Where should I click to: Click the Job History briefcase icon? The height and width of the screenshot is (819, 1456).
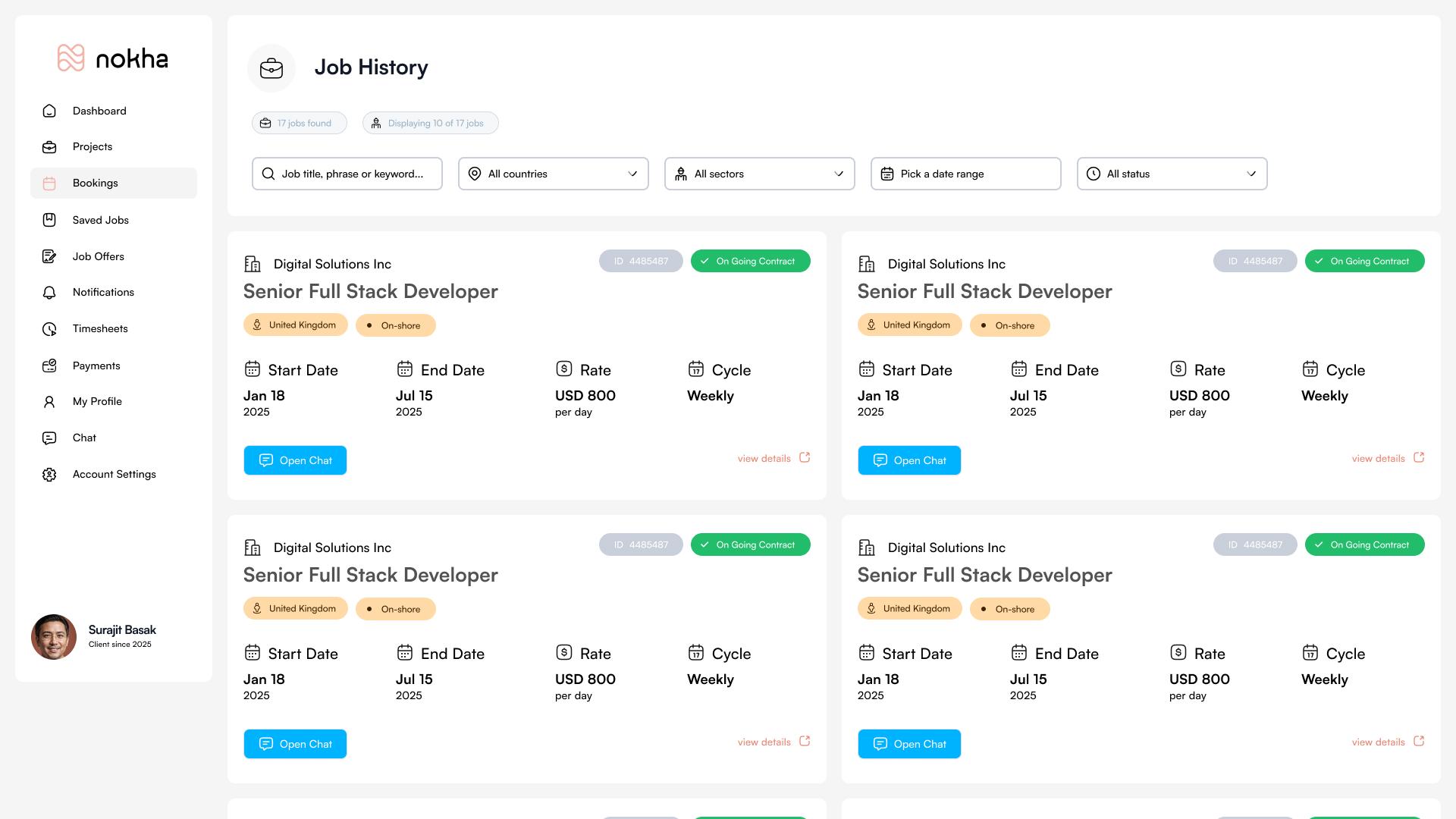[x=271, y=68]
